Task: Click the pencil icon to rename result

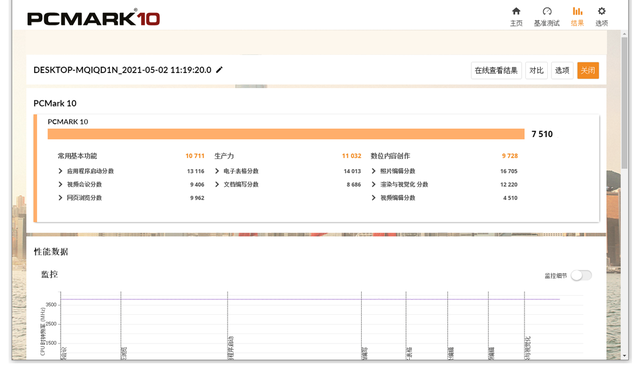Action: click(x=219, y=70)
